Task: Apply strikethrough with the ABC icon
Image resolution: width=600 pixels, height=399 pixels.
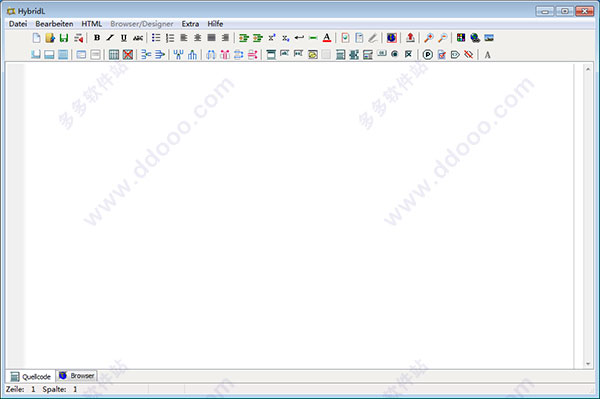Action: [x=138, y=38]
